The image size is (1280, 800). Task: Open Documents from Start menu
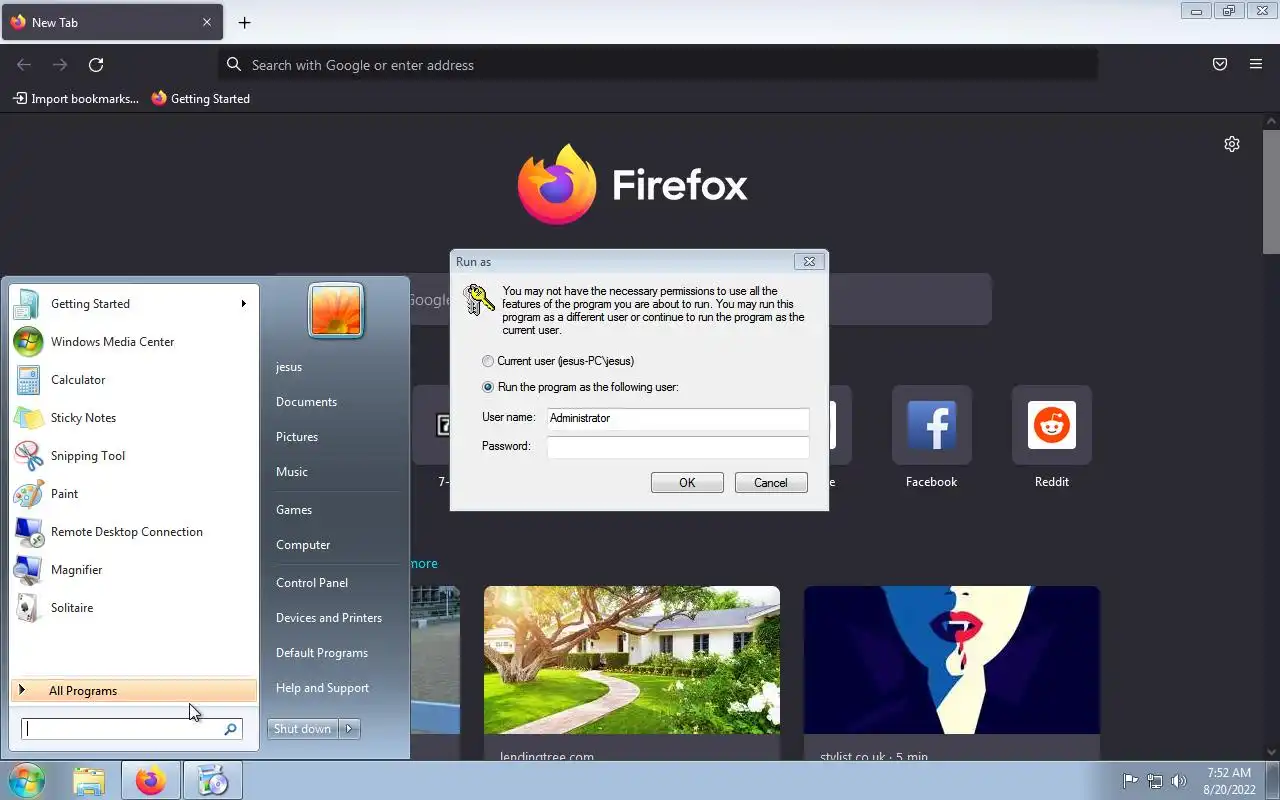(306, 402)
